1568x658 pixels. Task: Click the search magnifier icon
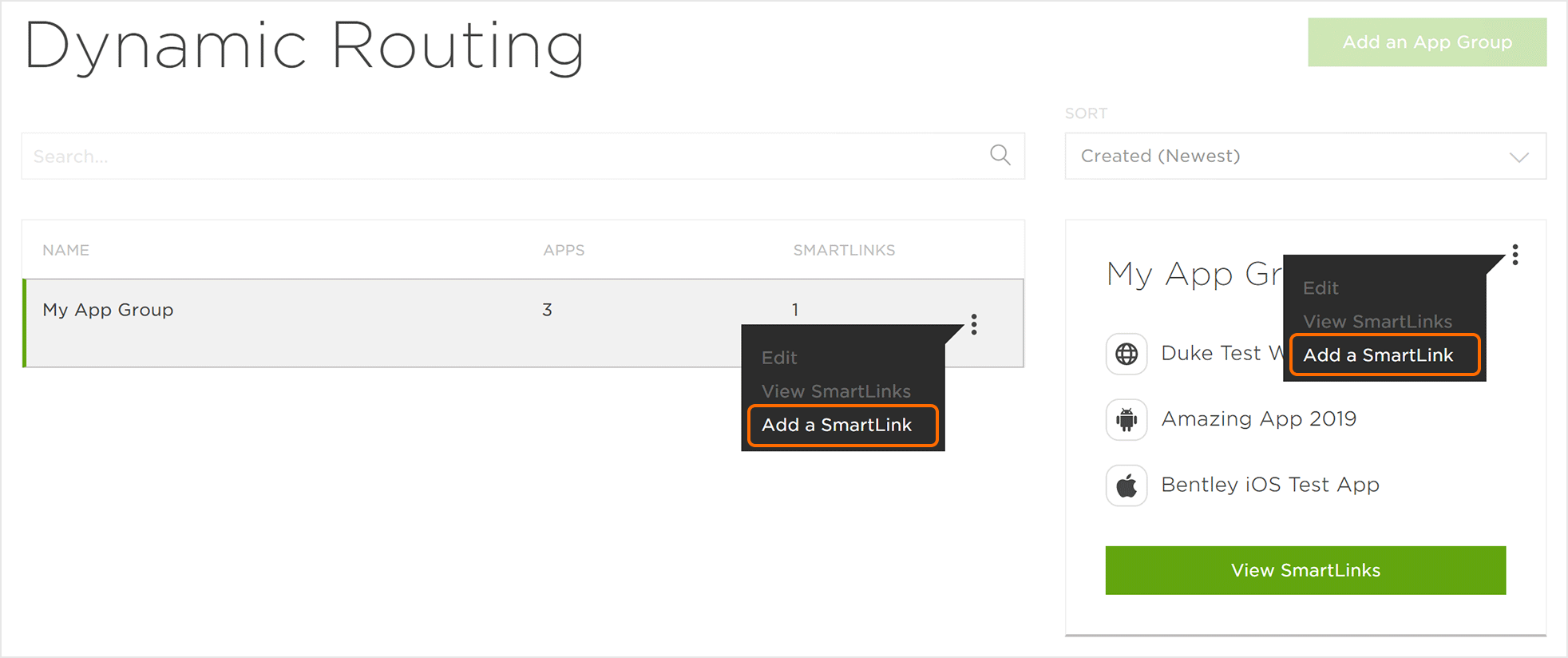point(1000,155)
